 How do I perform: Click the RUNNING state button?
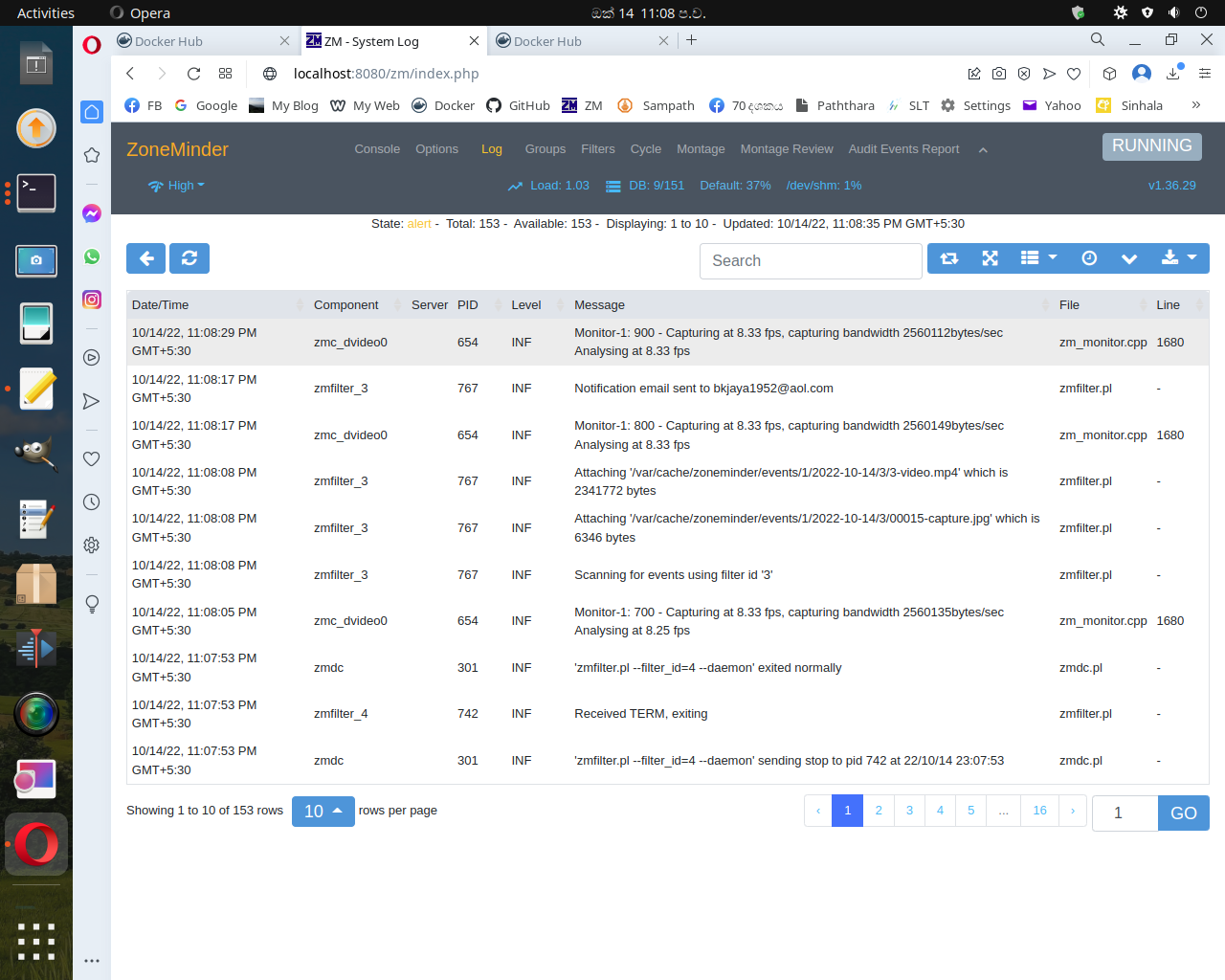click(x=1152, y=145)
